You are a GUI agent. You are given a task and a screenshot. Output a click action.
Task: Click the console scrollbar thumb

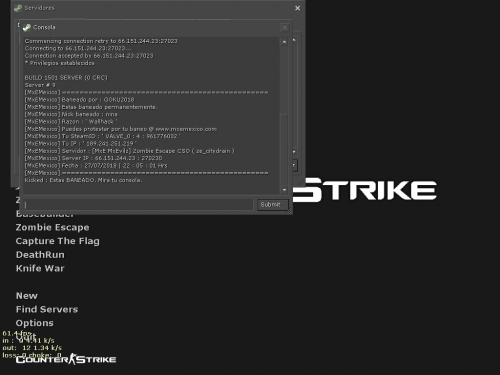(284, 79)
